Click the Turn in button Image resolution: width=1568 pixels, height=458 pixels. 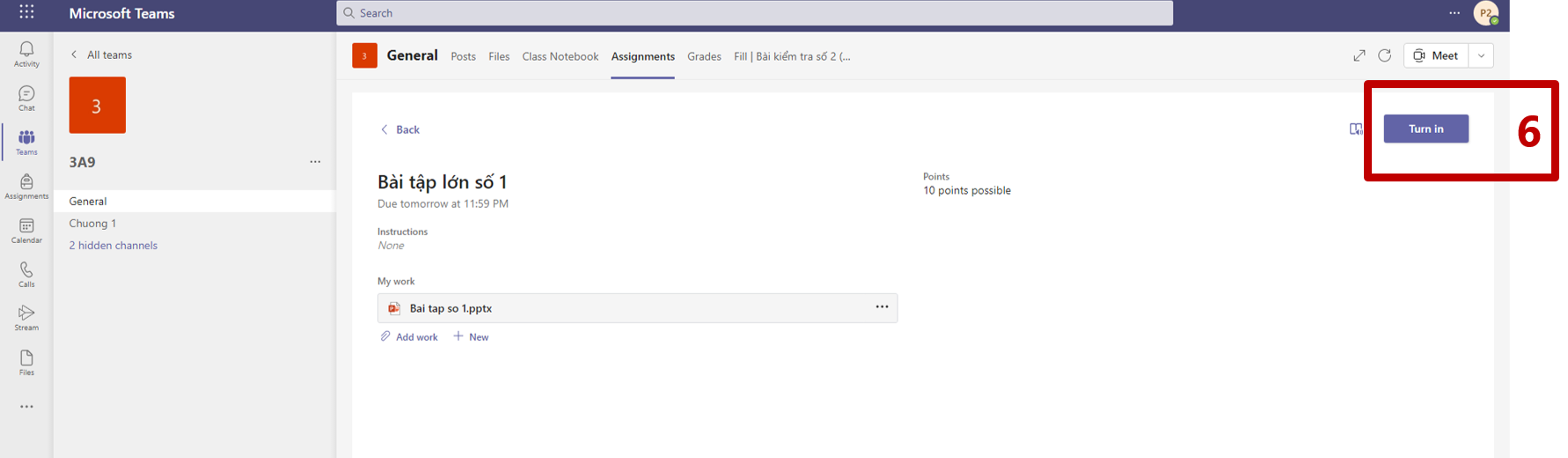[1425, 129]
